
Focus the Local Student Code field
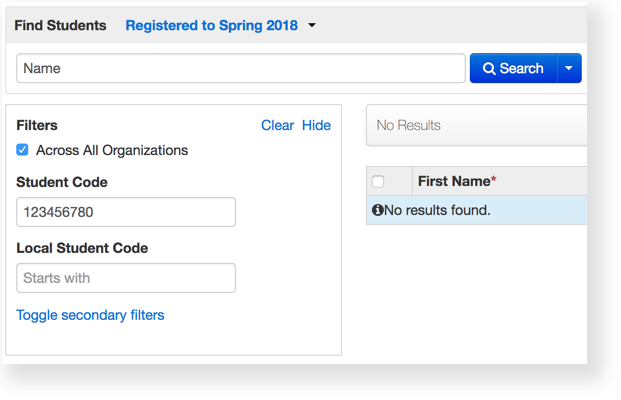point(126,278)
